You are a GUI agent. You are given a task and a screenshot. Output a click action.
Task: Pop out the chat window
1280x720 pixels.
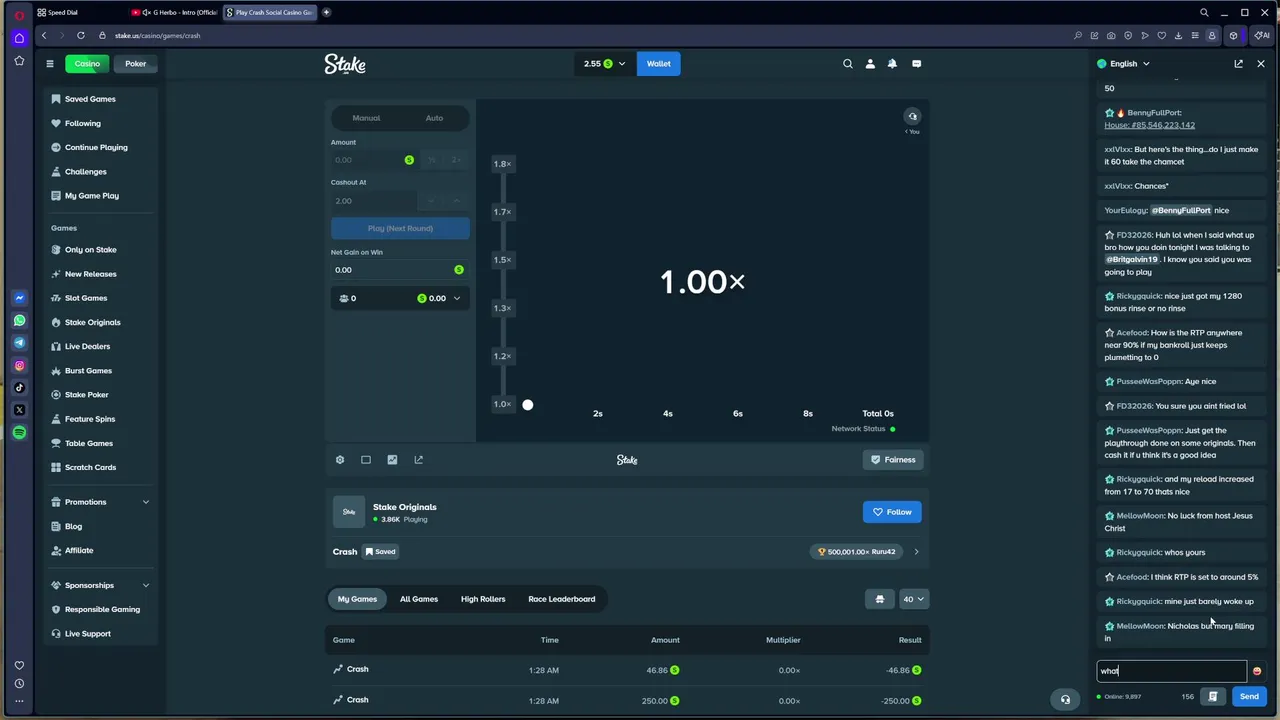coord(1238,64)
